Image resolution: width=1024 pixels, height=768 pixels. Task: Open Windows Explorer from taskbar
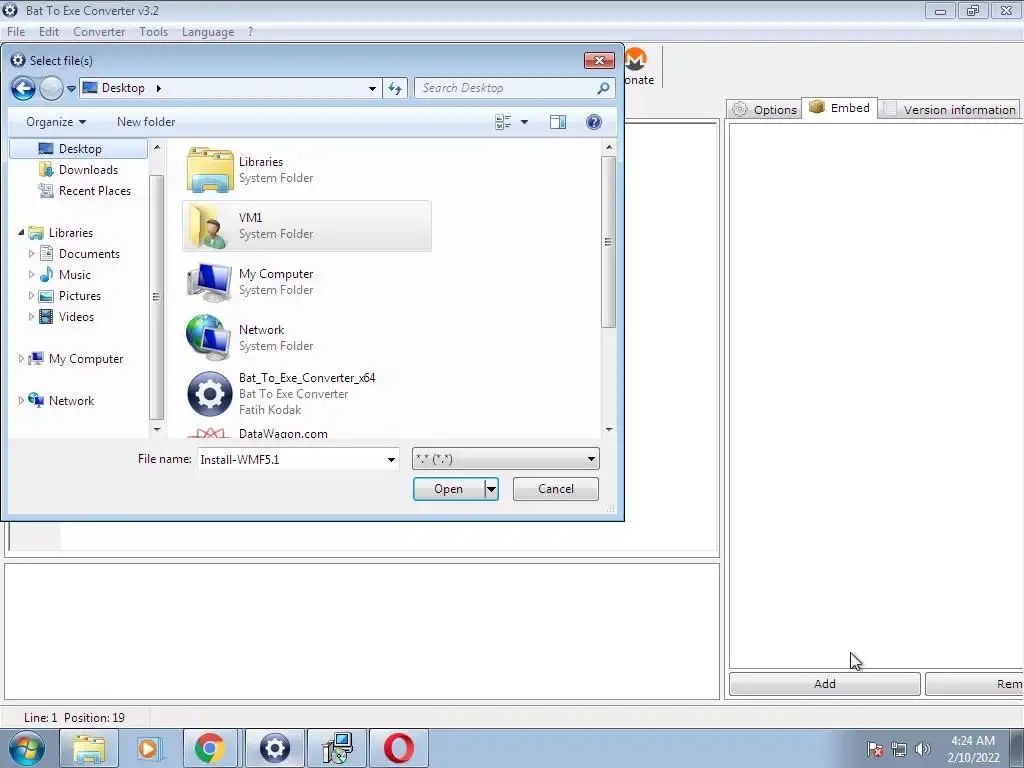89,748
